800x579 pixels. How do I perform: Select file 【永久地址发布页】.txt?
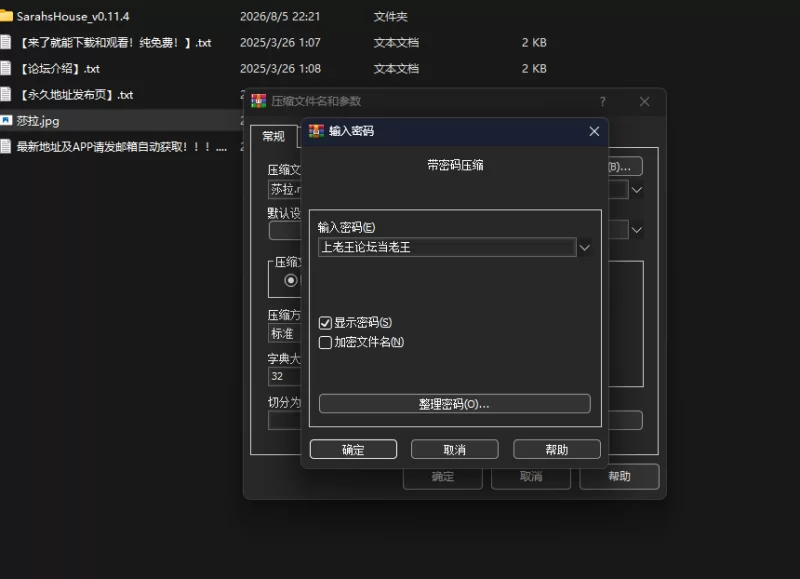tap(76, 94)
